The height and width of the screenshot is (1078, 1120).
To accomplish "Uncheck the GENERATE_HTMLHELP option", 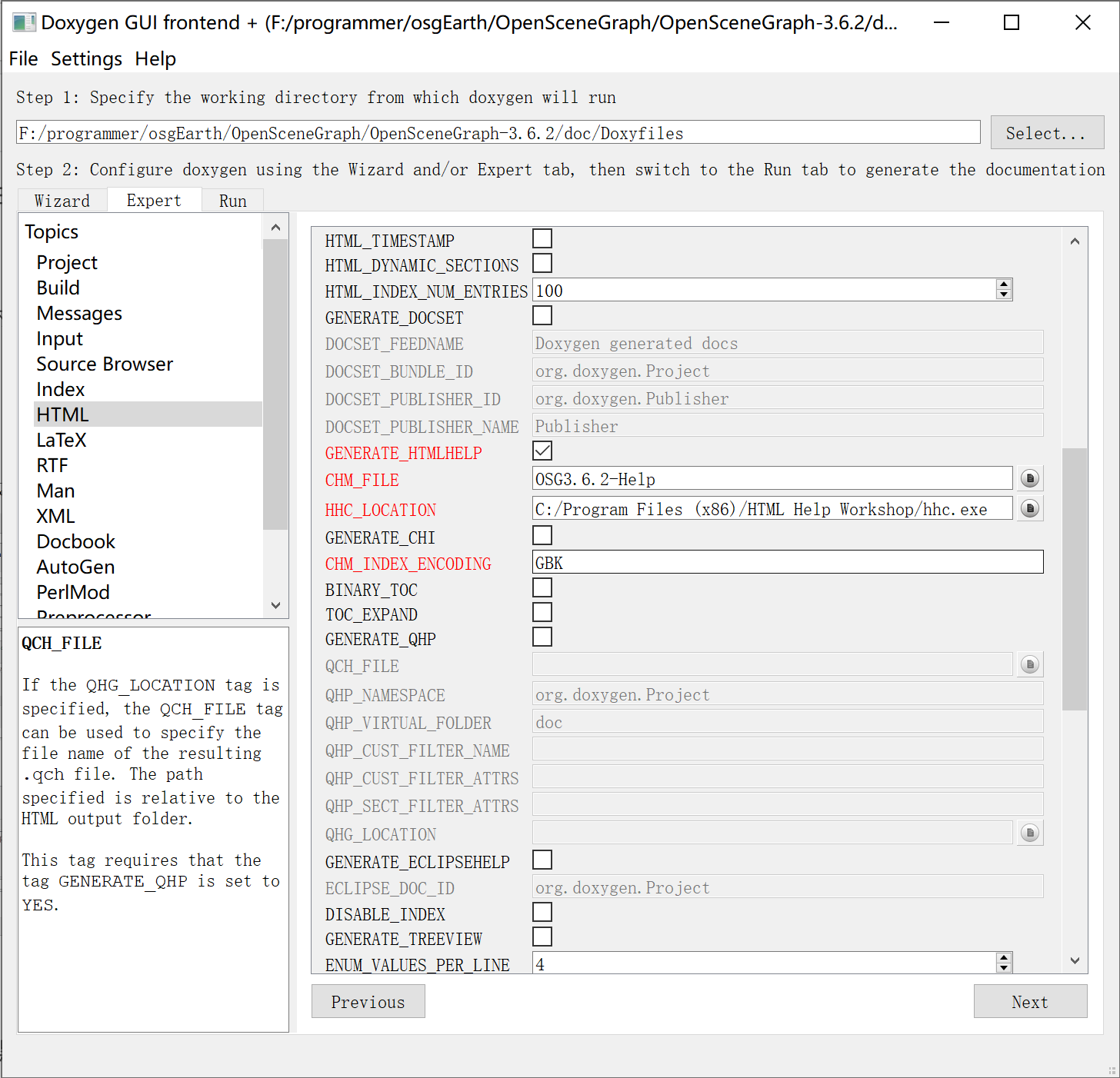I will click(542, 451).
